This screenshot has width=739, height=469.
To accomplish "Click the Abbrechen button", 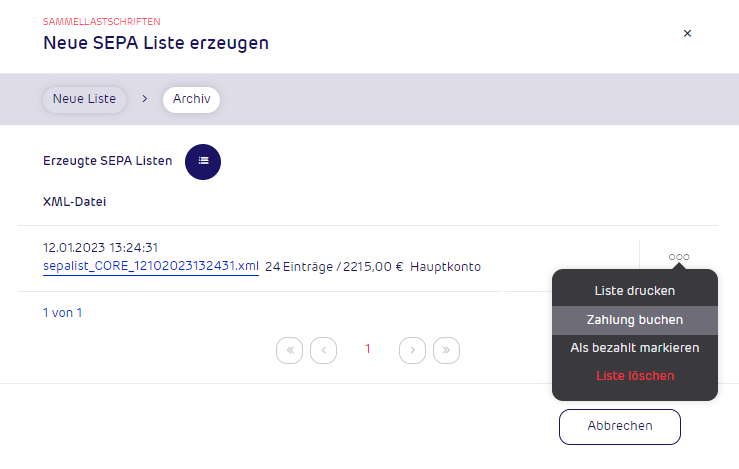I will point(620,427).
